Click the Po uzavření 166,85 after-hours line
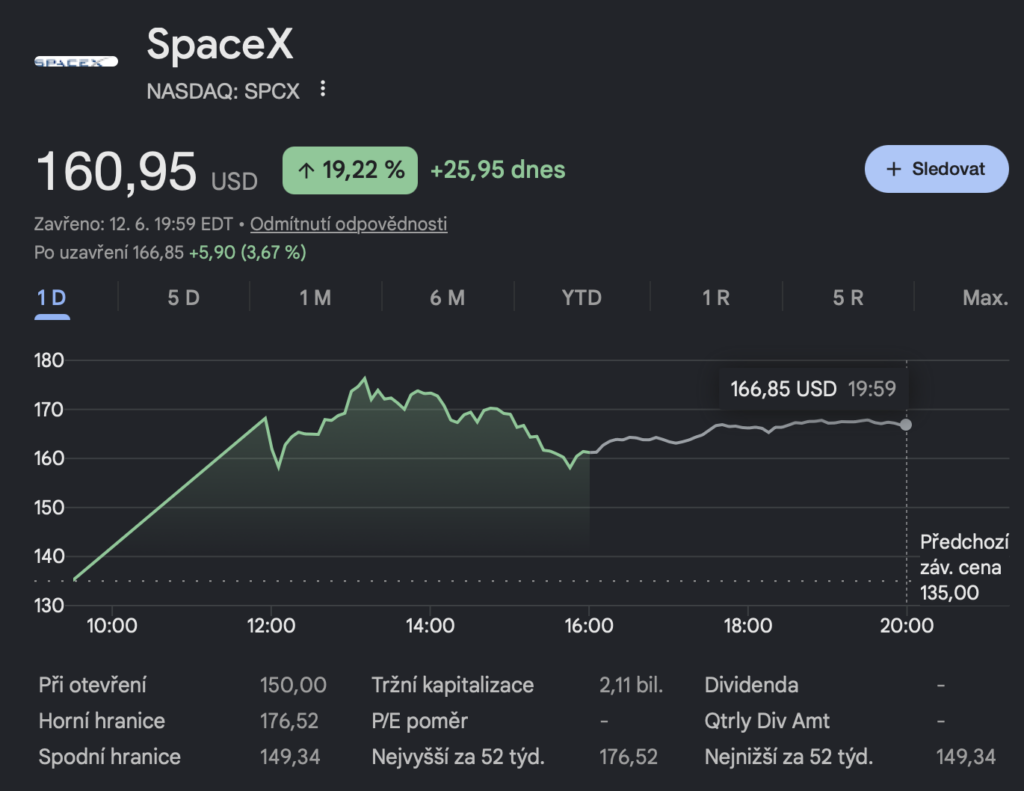This screenshot has width=1024, height=791. tap(170, 253)
